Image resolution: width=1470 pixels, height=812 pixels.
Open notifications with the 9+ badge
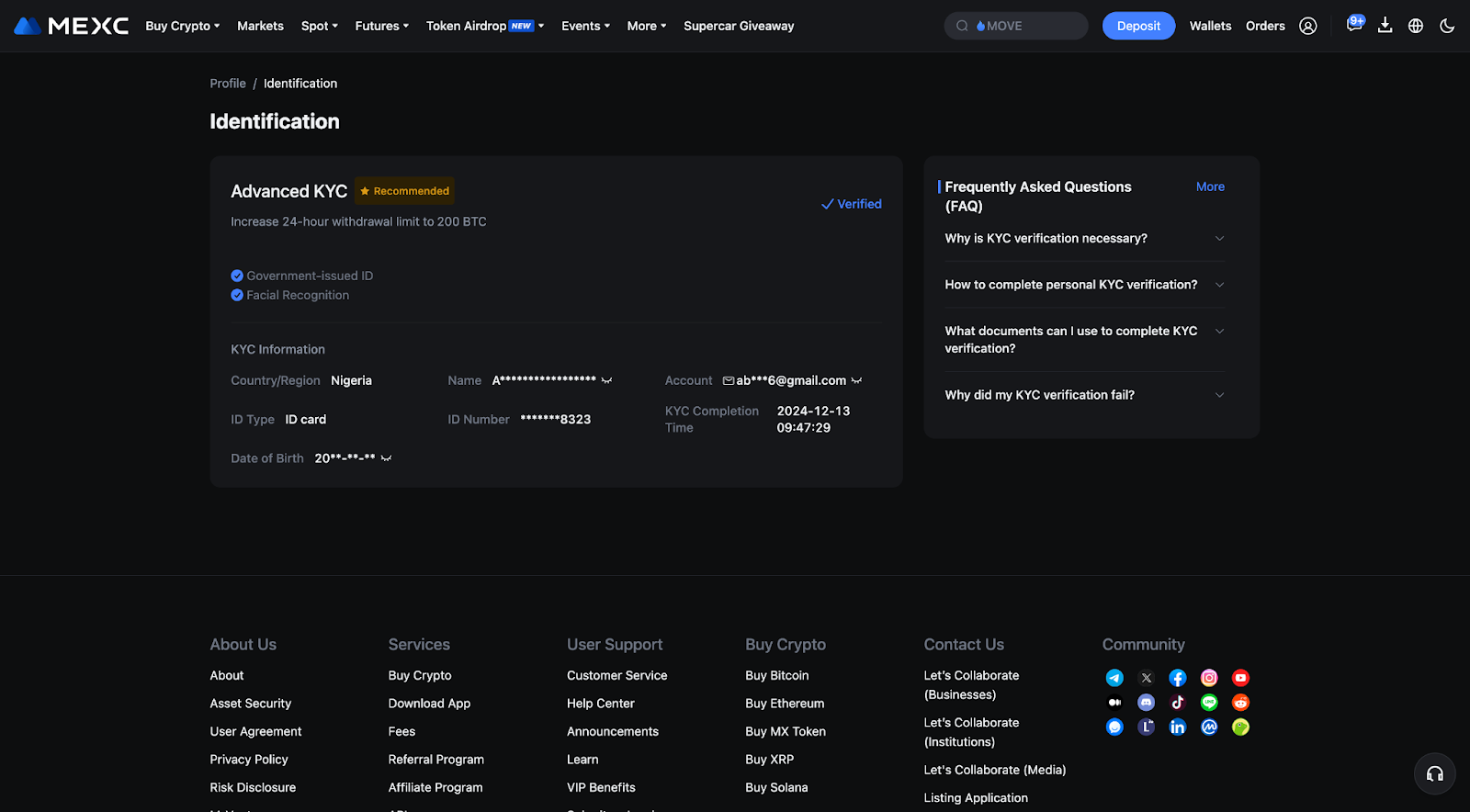(x=1353, y=25)
